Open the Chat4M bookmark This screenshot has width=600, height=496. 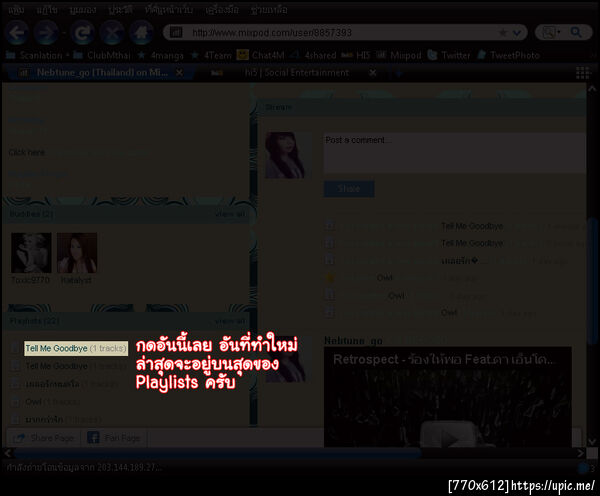pyautogui.click(x=261, y=55)
